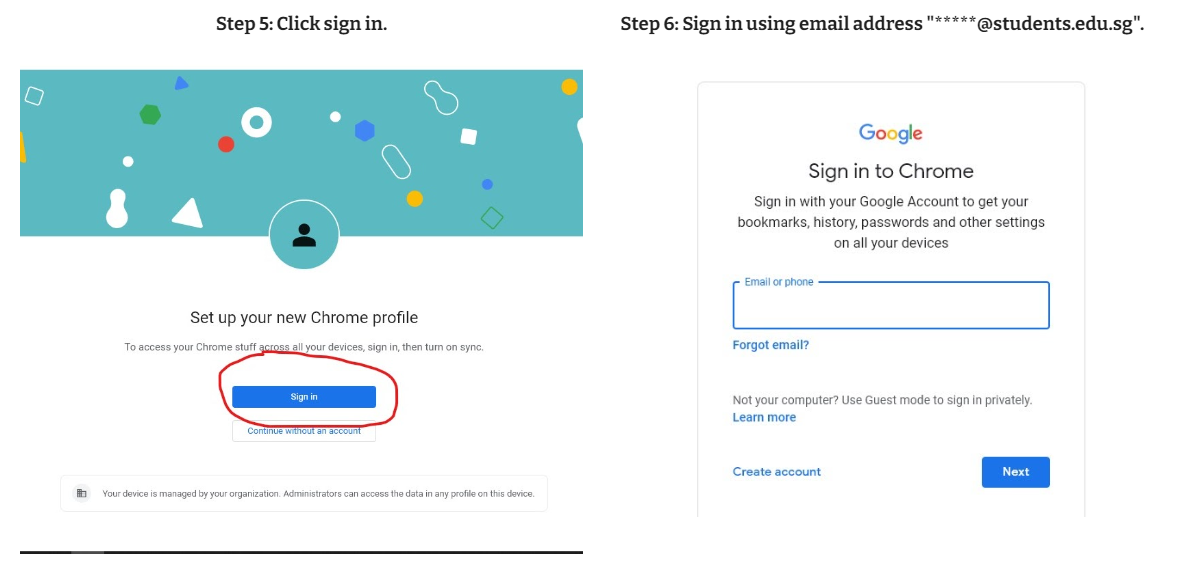
Task: Click the green outlined diamond in banner
Action: [491, 218]
